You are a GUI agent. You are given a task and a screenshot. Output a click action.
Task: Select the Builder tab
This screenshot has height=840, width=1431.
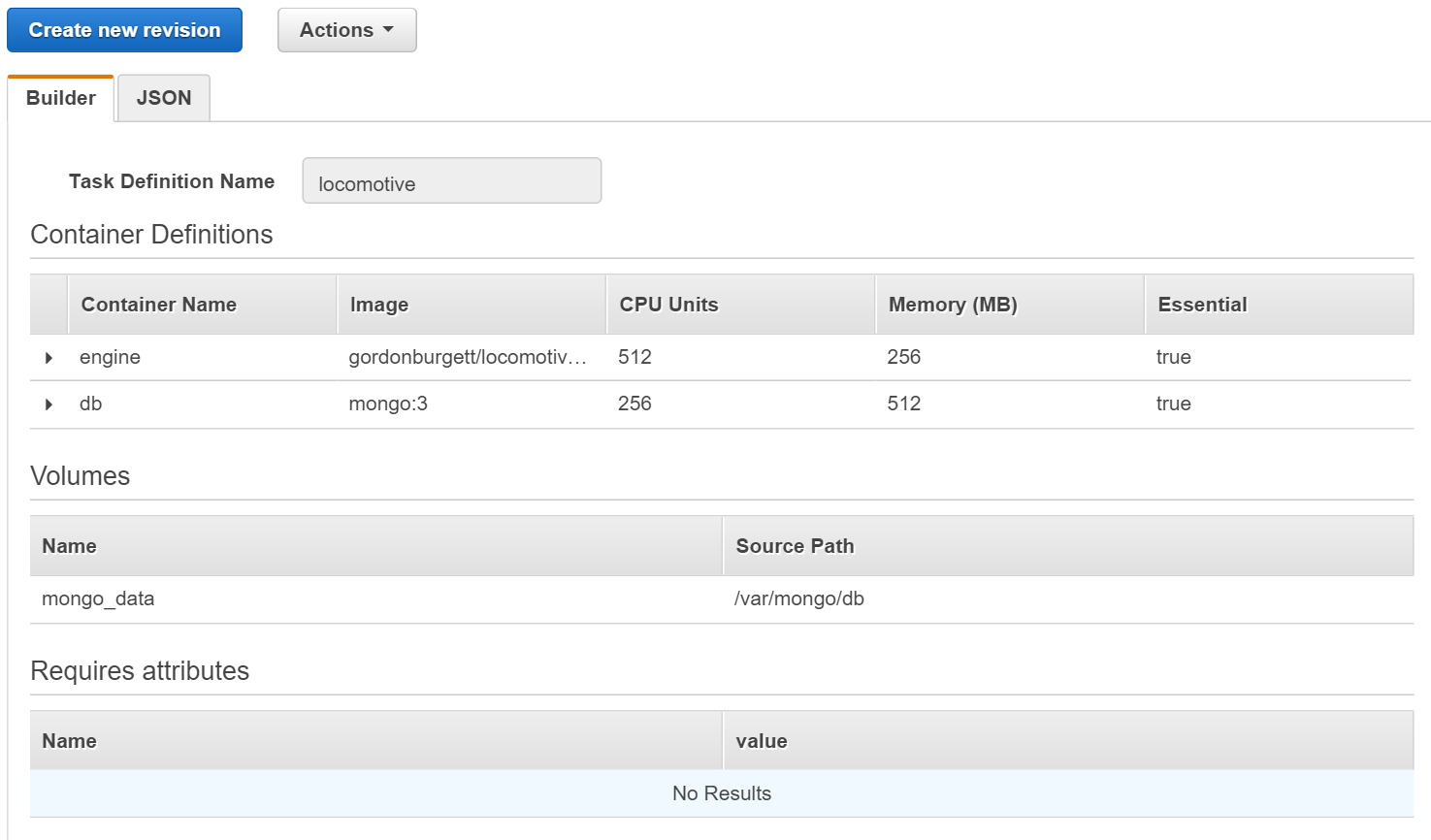pos(60,97)
